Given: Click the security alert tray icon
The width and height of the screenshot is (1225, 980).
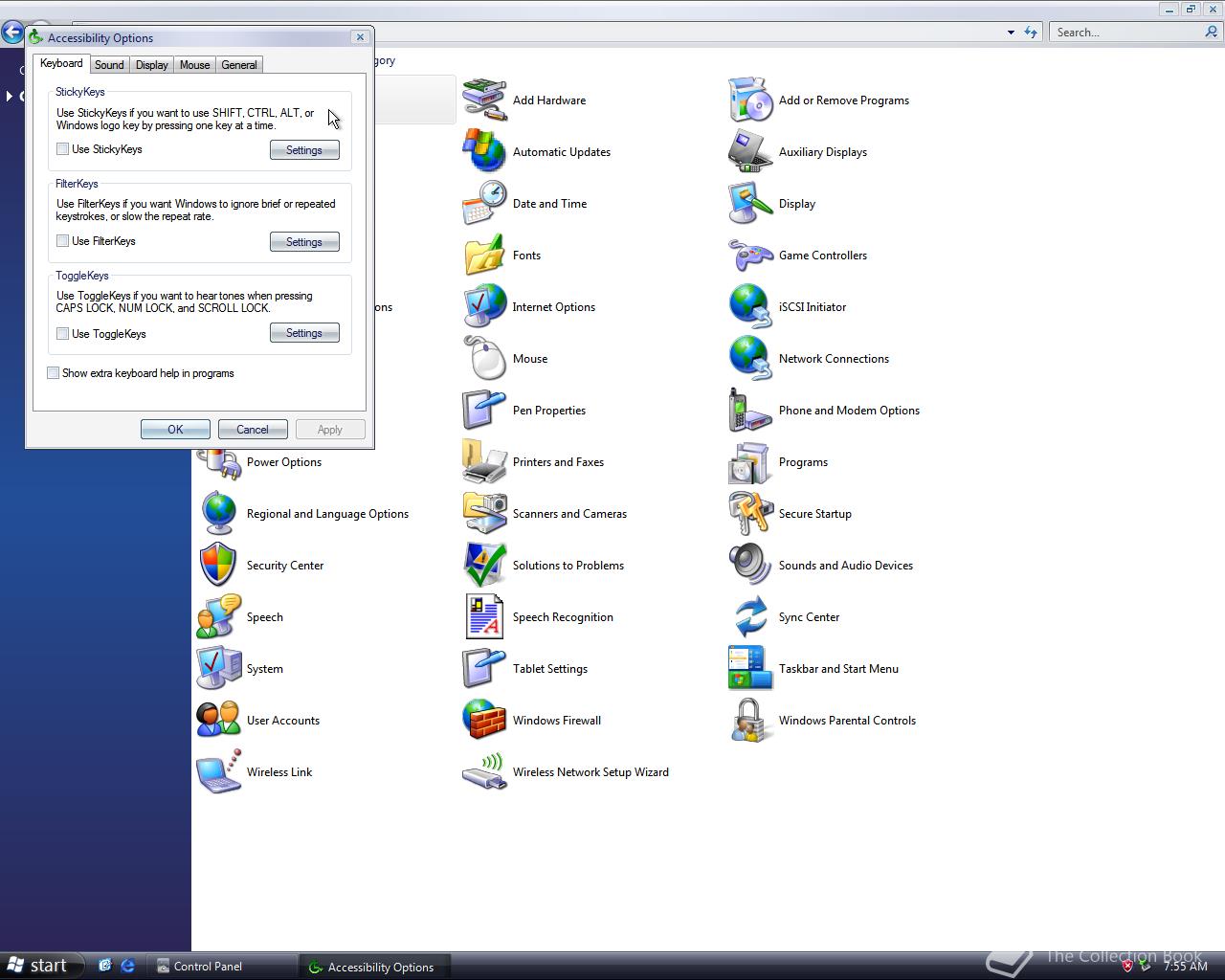Looking at the screenshot, I should pos(1127,966).
